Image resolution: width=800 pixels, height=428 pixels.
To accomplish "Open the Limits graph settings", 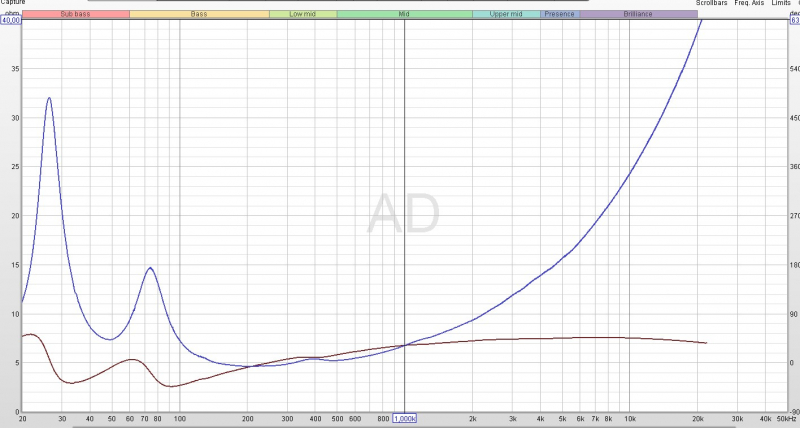I will [x=781, y=3].
